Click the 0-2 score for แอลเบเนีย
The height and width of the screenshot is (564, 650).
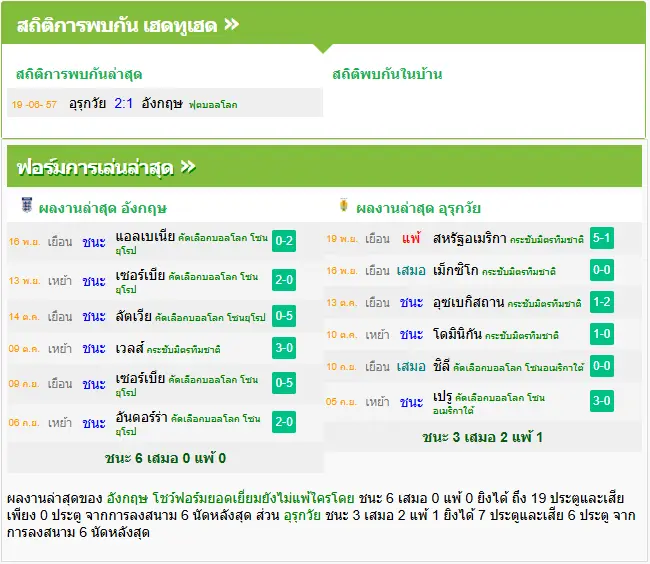(x=284, y=241)
